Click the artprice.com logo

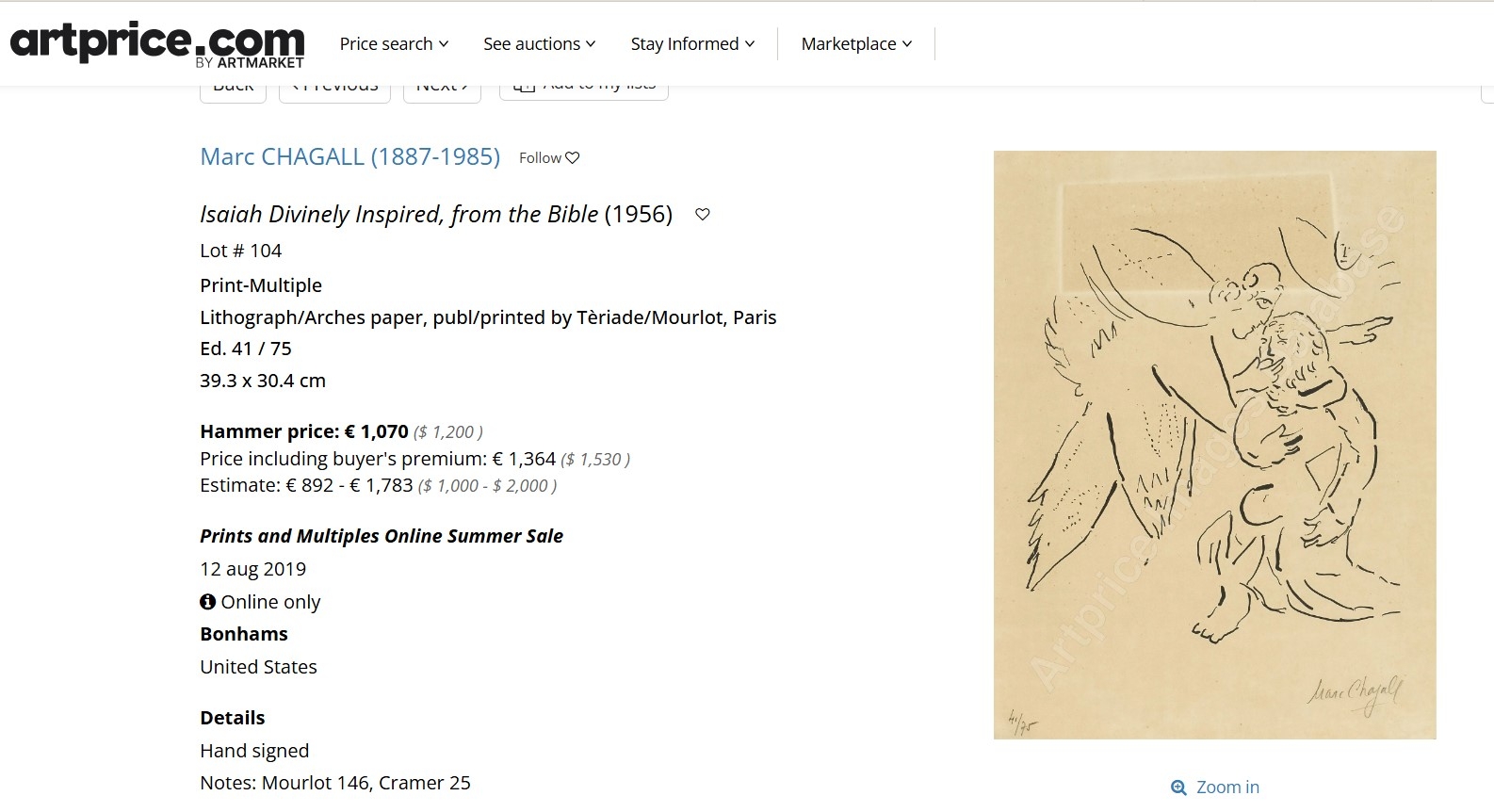tap(157, 44)
